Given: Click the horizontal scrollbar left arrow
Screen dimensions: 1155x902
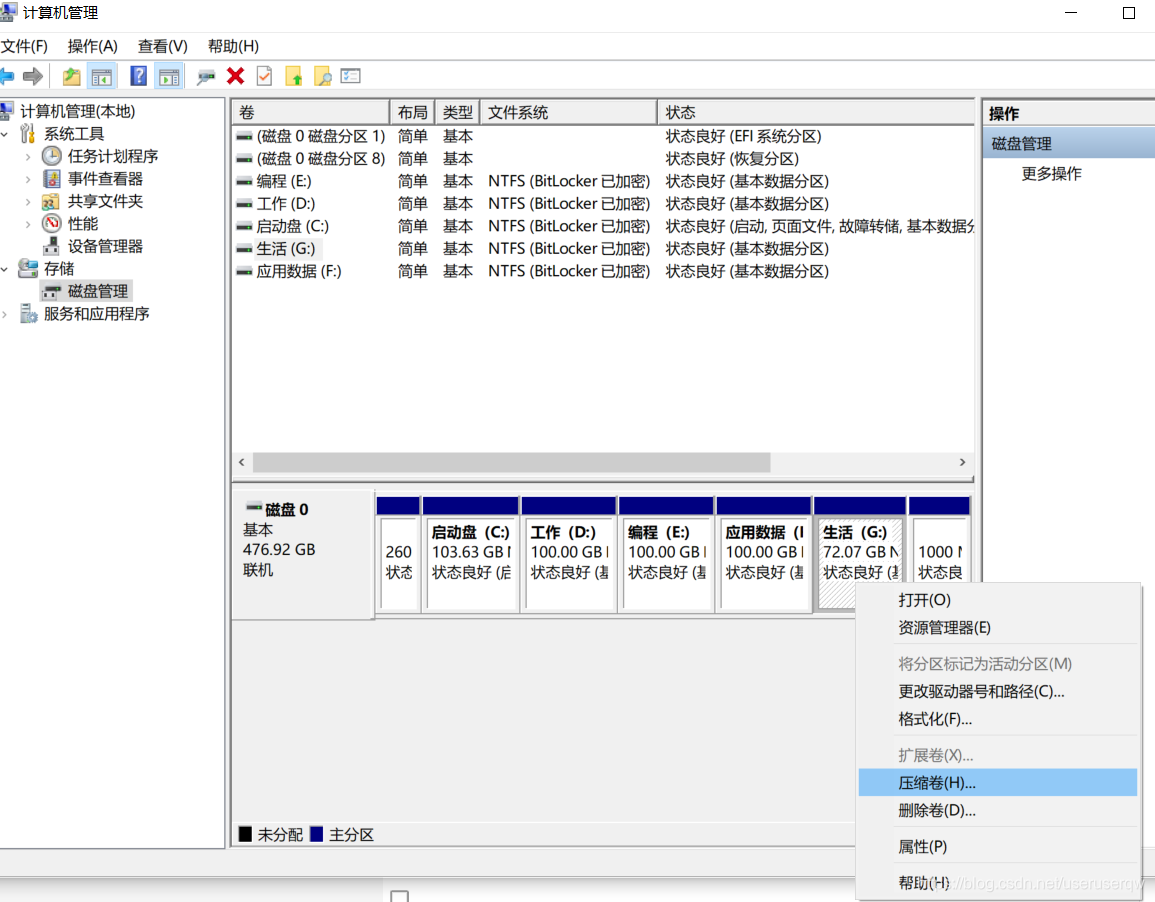Looking at the screenshot, I should [242, 462].
